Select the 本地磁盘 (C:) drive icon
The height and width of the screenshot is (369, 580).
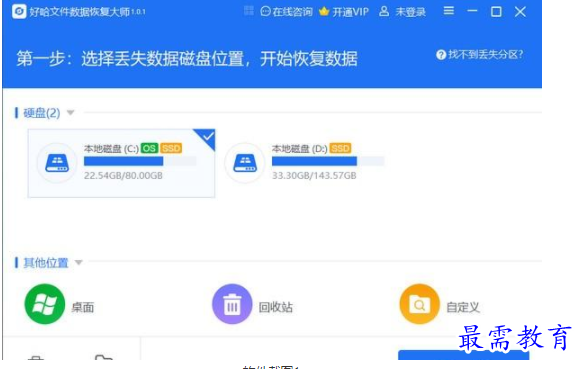tap(57, 163)
